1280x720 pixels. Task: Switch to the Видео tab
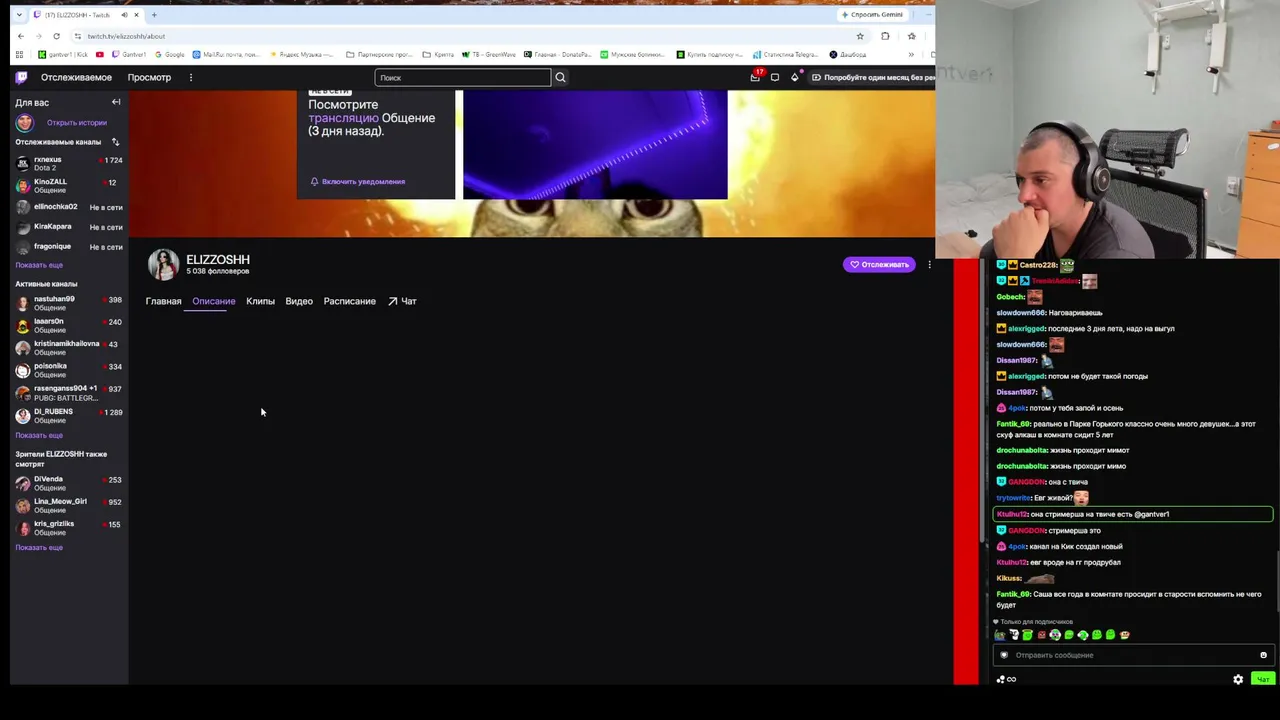click(299, 301)
